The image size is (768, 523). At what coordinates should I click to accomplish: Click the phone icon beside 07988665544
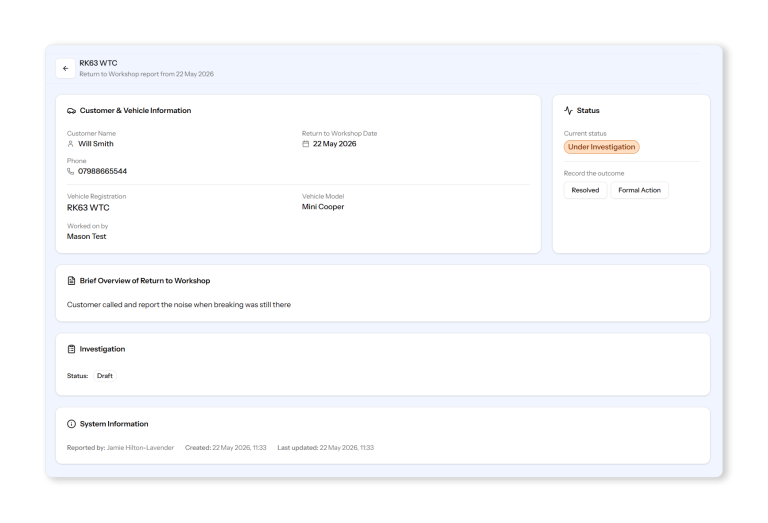[71, 171]
